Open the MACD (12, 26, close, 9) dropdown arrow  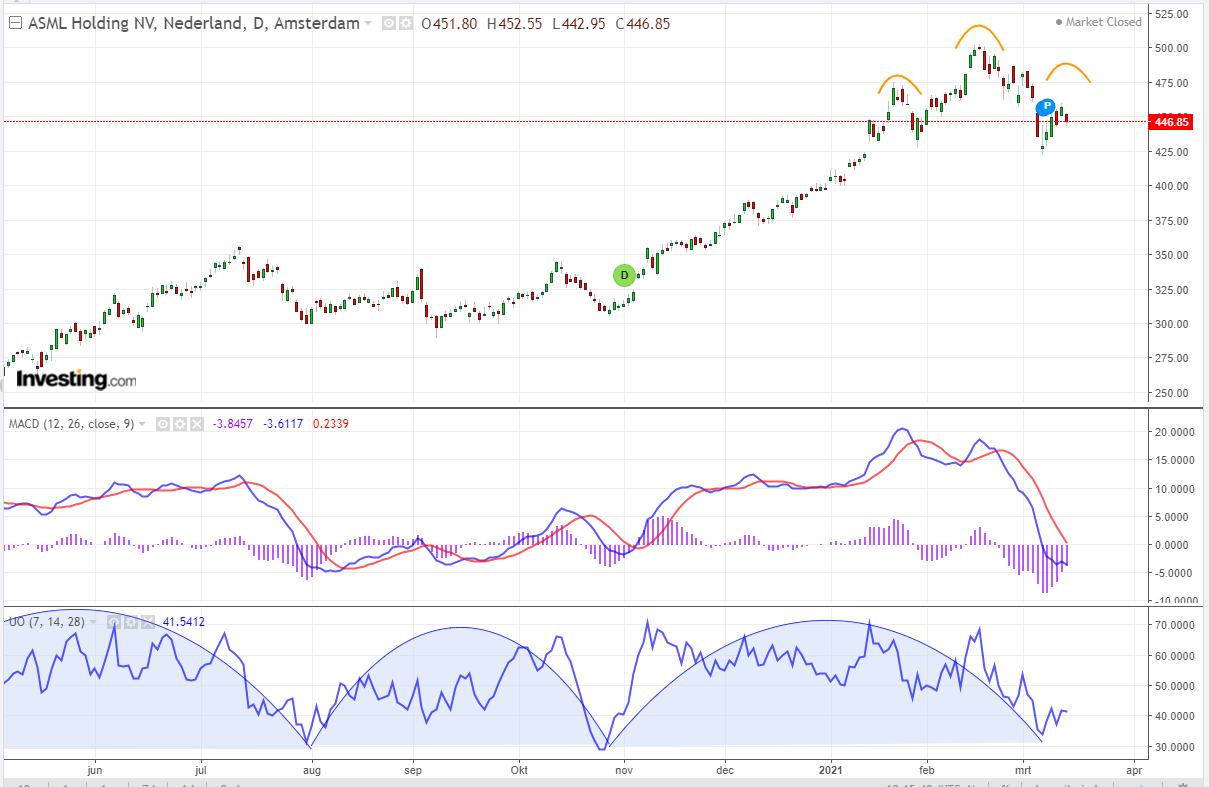coord(143,424)
